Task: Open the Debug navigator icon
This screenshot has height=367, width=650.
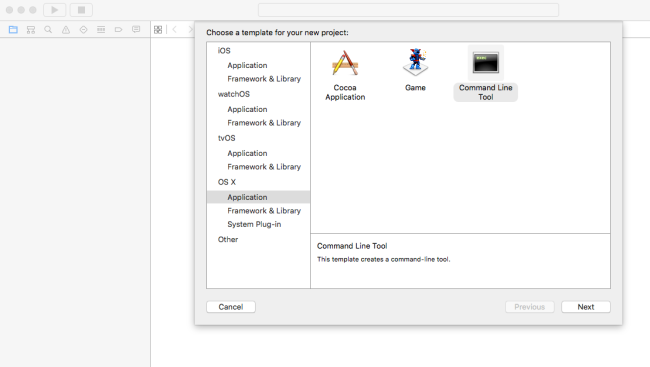Action: 101,29
